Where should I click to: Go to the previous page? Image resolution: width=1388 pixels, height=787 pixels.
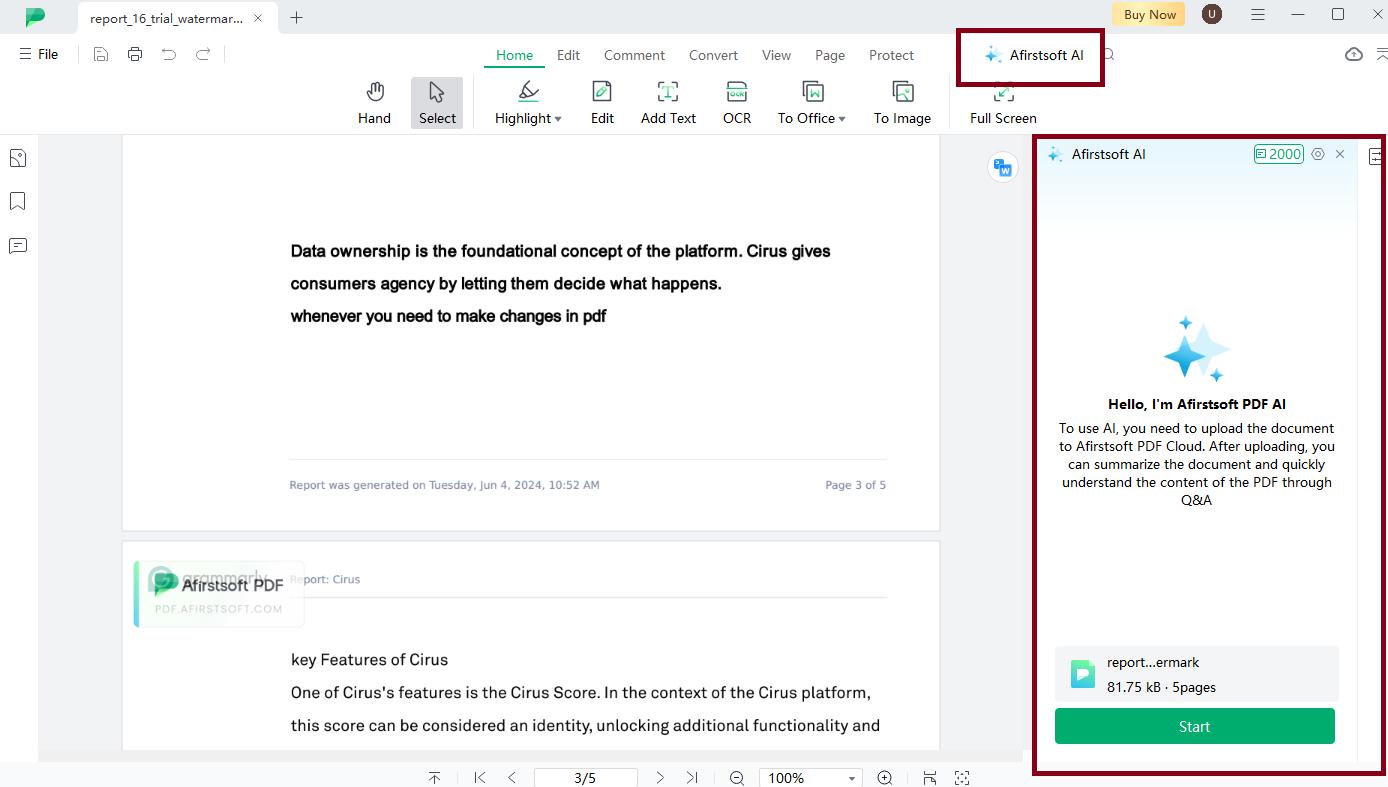pyautogui.click(x=512, y=777)
